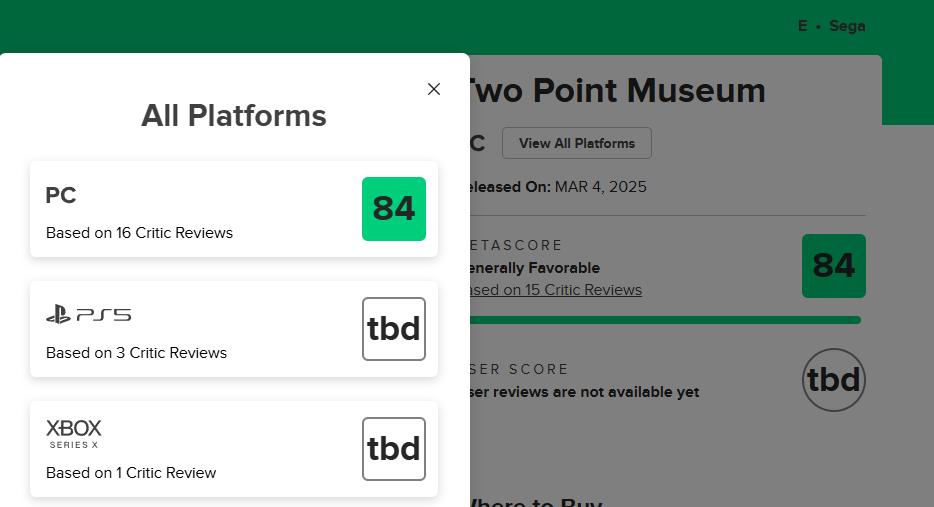The image size is (934, 507).
Task: Select the PC score 84 badge in popup
Action: [x=393, y=209]
